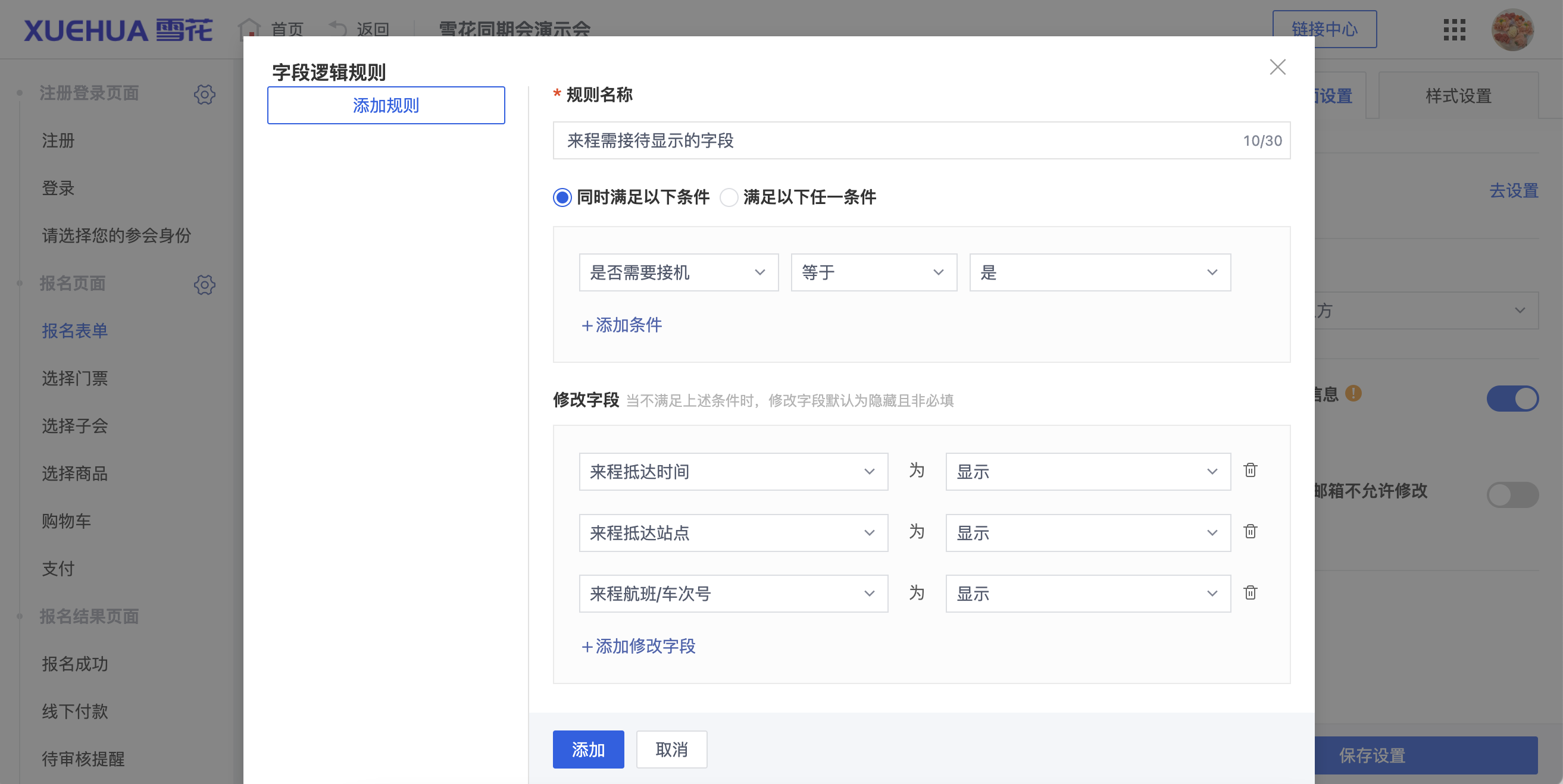1563x784 pixels.
Task: Select 满足以下任一条件 radio option
Action: click(729, 197)
